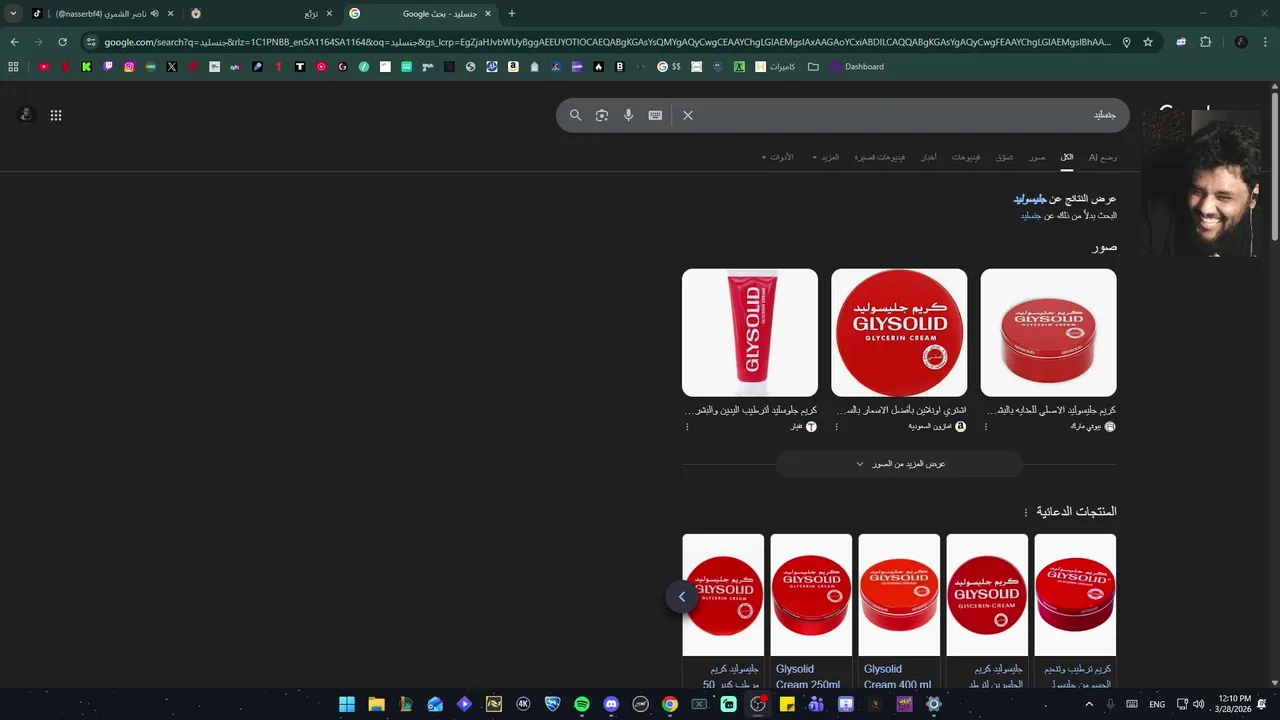Image resolution: width=1280 pixels, height=720 pixels.
Task: Open the Google apps grid
Action: pos(56,115)
